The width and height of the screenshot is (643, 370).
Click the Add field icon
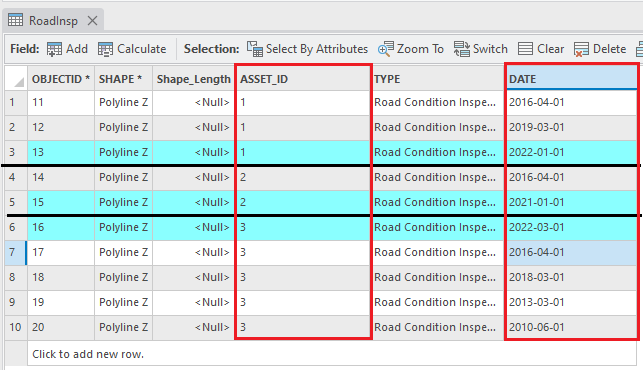[54, 49]
